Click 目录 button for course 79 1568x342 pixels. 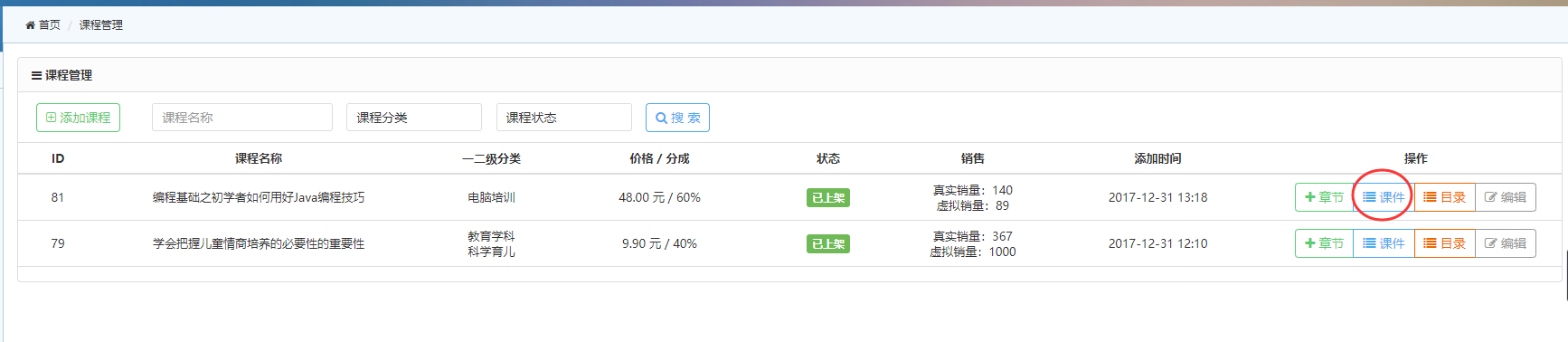pos(1444,243)
